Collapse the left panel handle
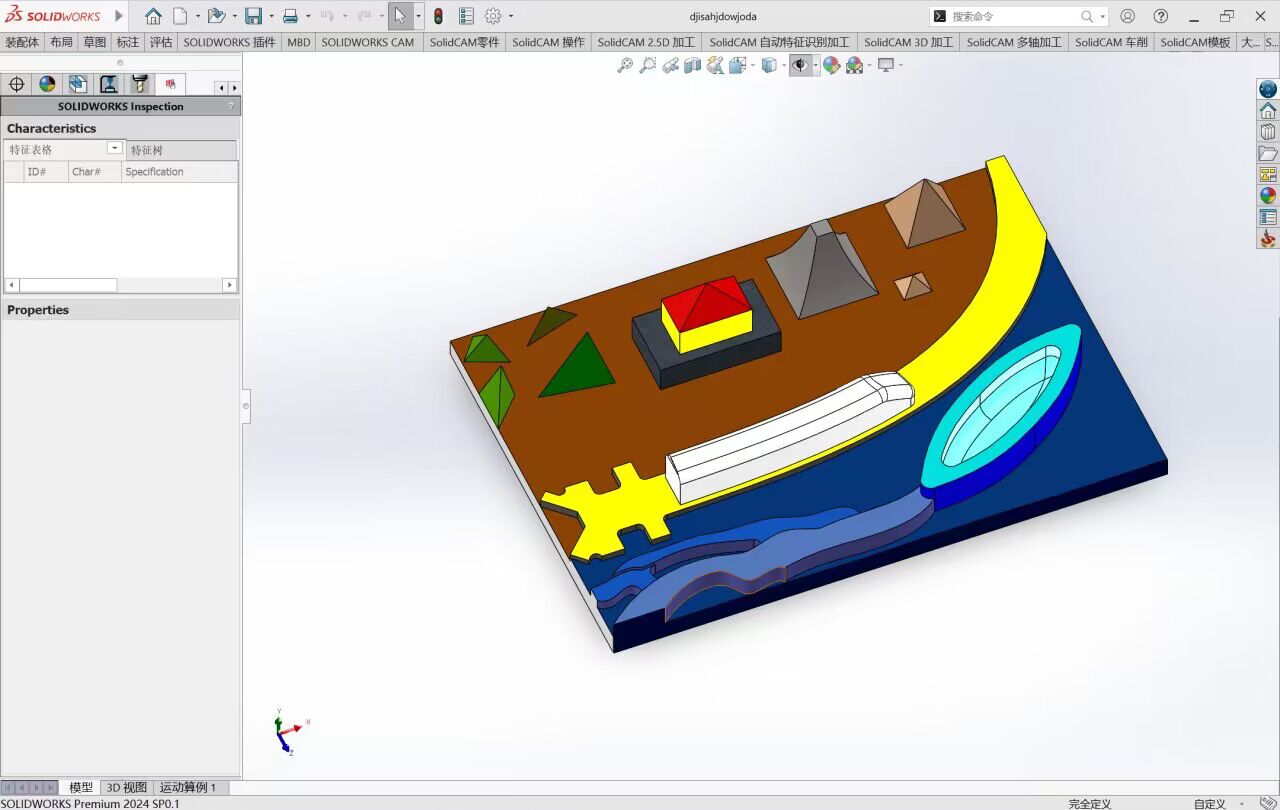1280x810 pixels. [x=246, y=406]
